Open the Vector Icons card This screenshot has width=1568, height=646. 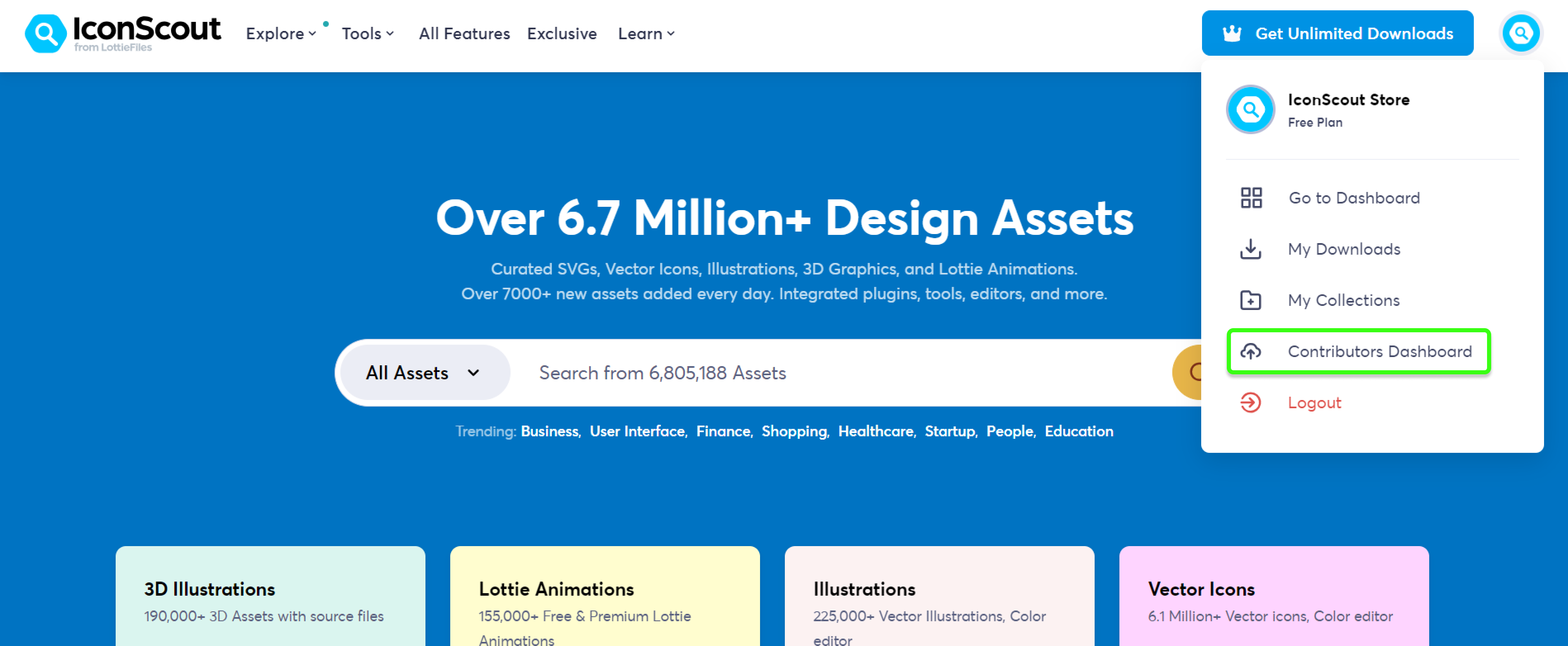[x=1273, y=596]
